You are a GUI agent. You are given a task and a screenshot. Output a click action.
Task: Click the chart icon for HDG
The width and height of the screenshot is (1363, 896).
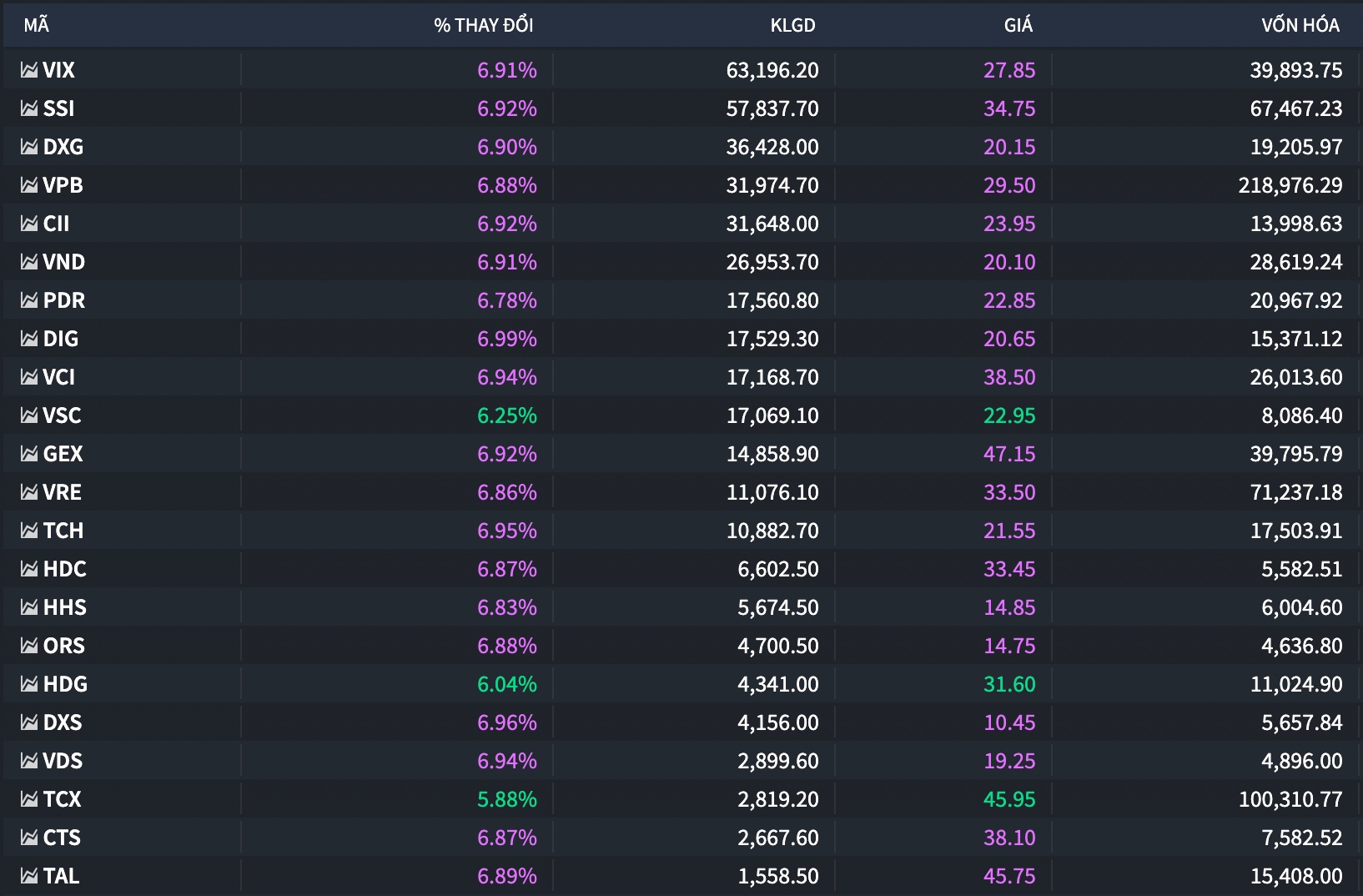(29, 684)
